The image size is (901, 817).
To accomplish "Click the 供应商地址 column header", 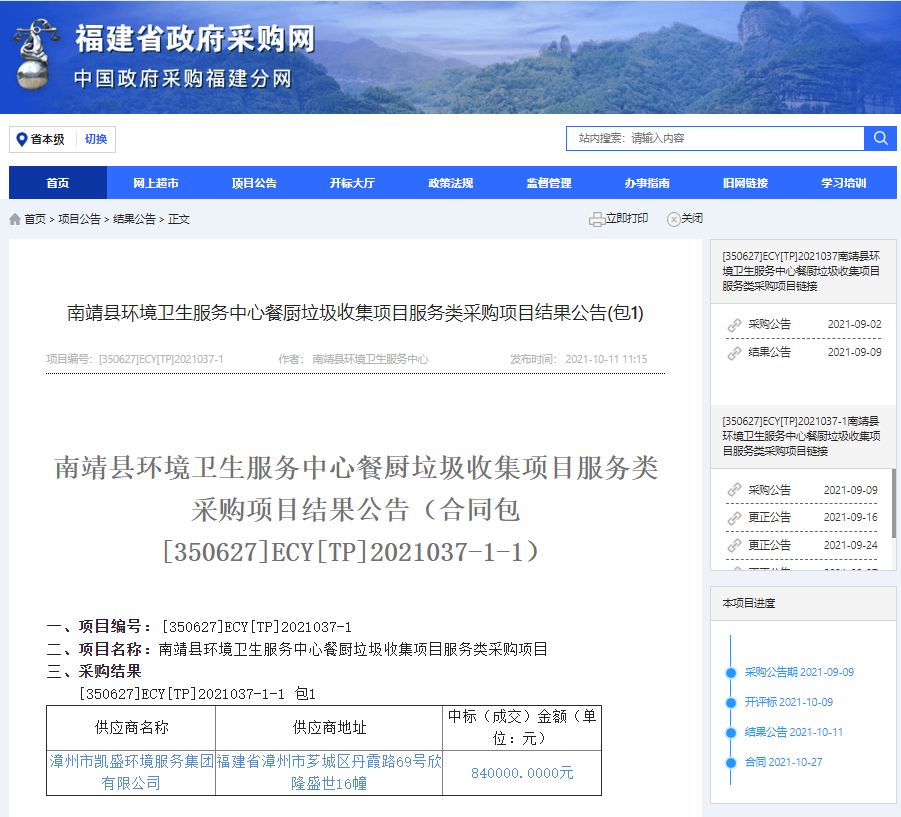I will [x=329, y=728].
